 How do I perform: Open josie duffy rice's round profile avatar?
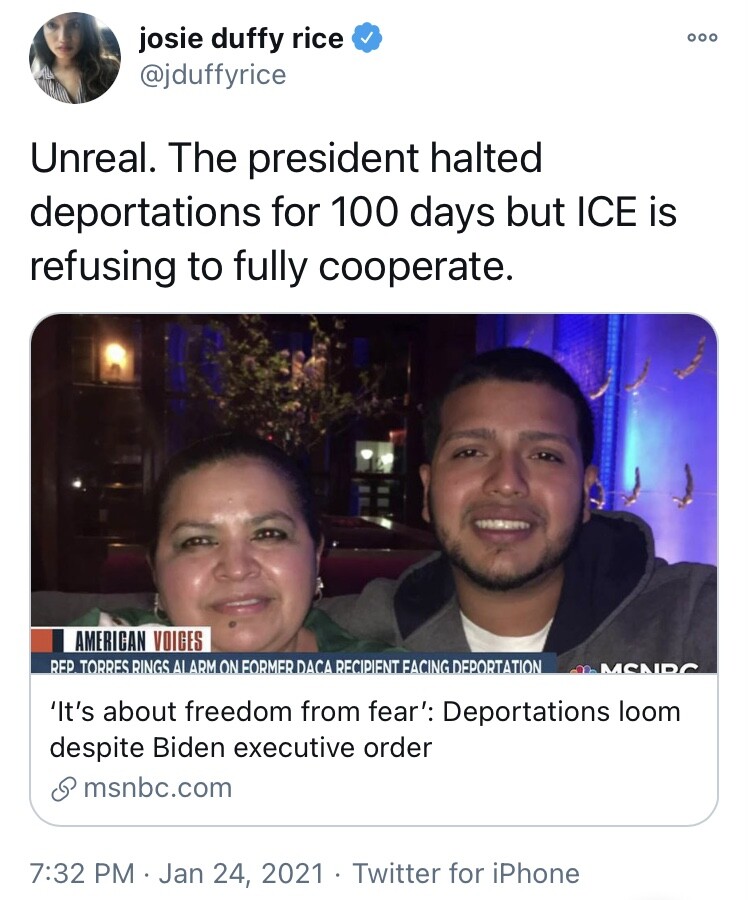pyautogui.click(x=75, y=57)
